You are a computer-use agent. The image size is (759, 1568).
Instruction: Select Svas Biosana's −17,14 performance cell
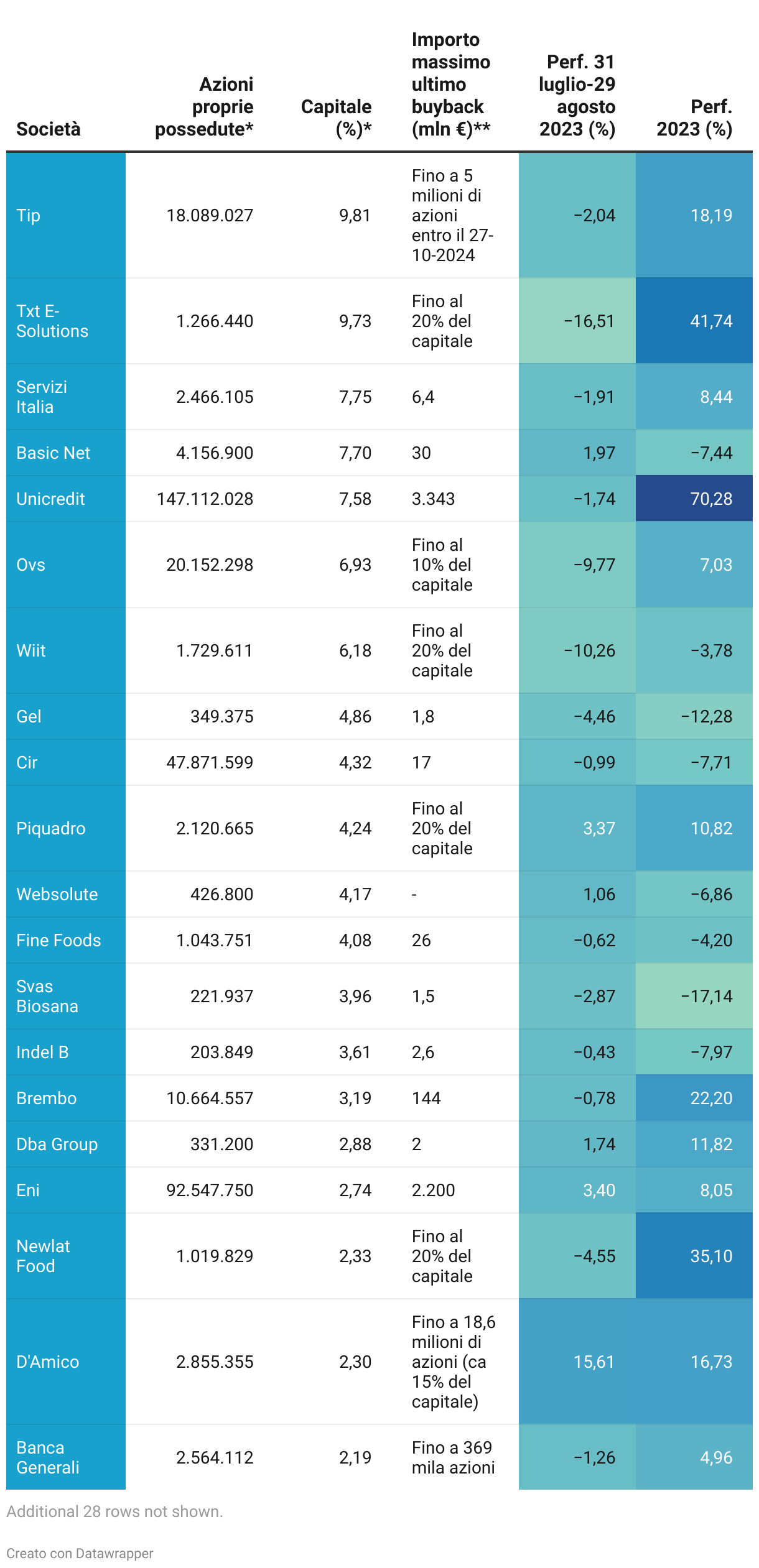[706, 996]
